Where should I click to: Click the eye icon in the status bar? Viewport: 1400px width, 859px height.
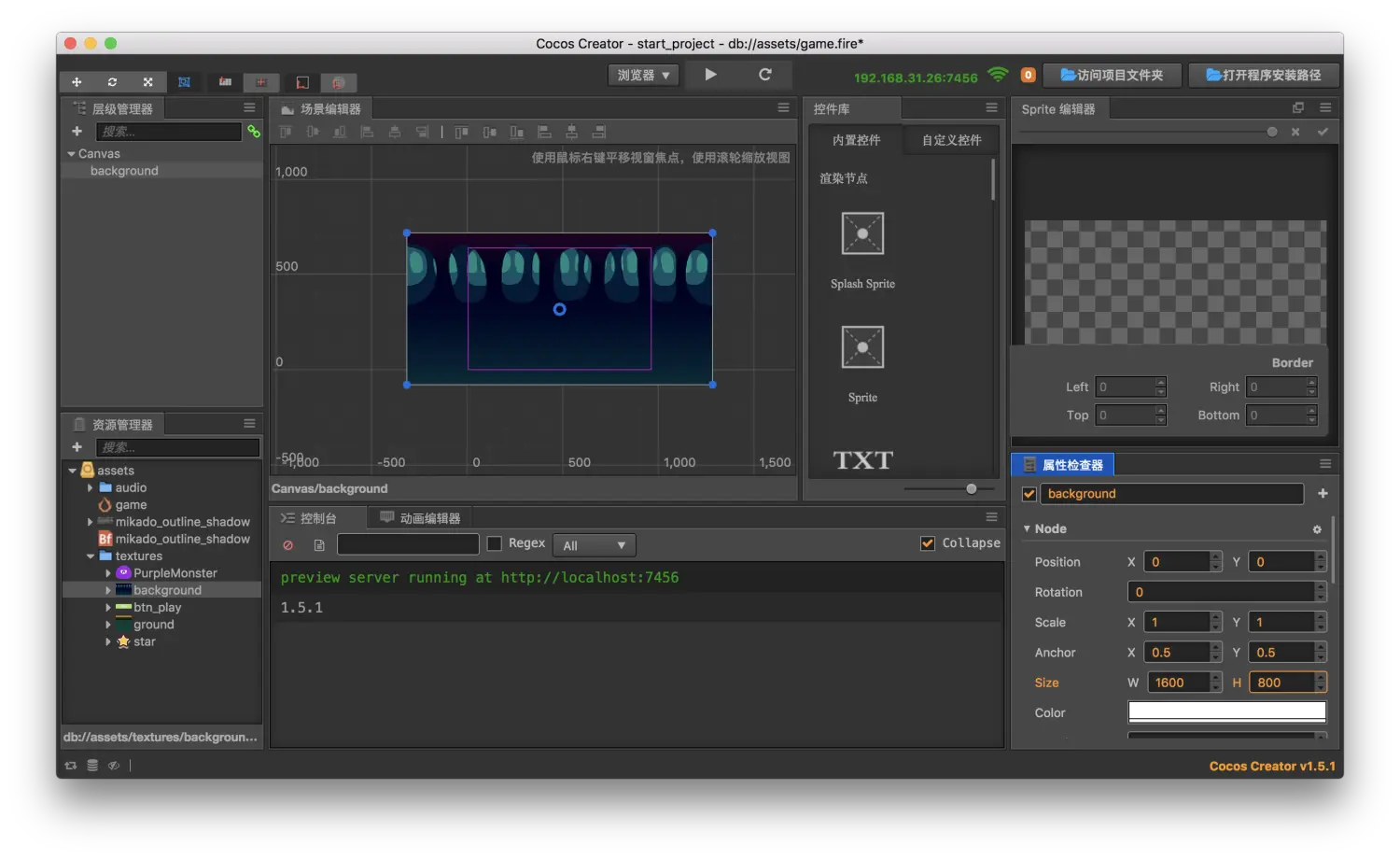coord(113,766)
